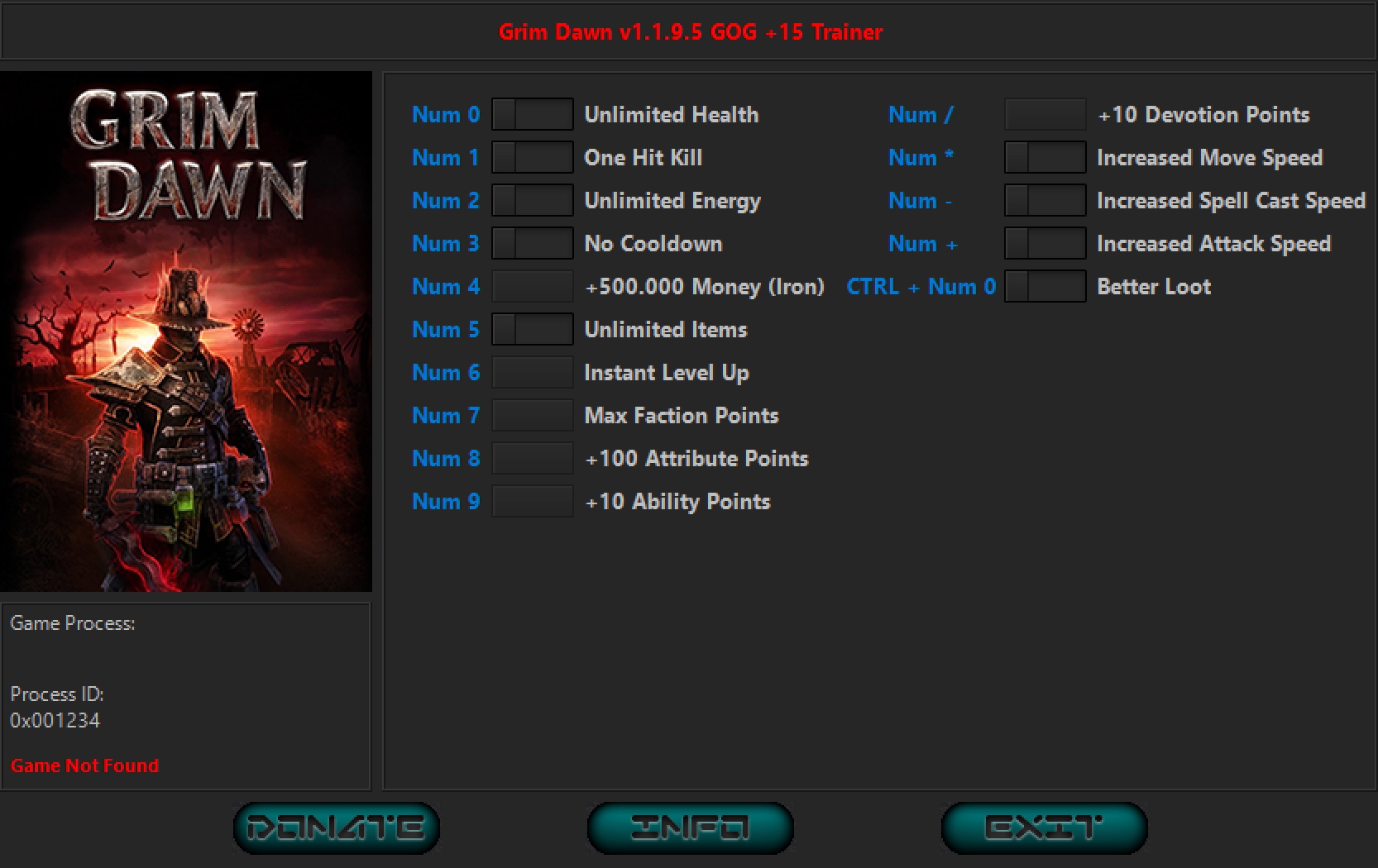Click the '+500.000 Money (Iron)' text label
The width and height of the screenshot is (1378, 868).
(x=705, y=287)
